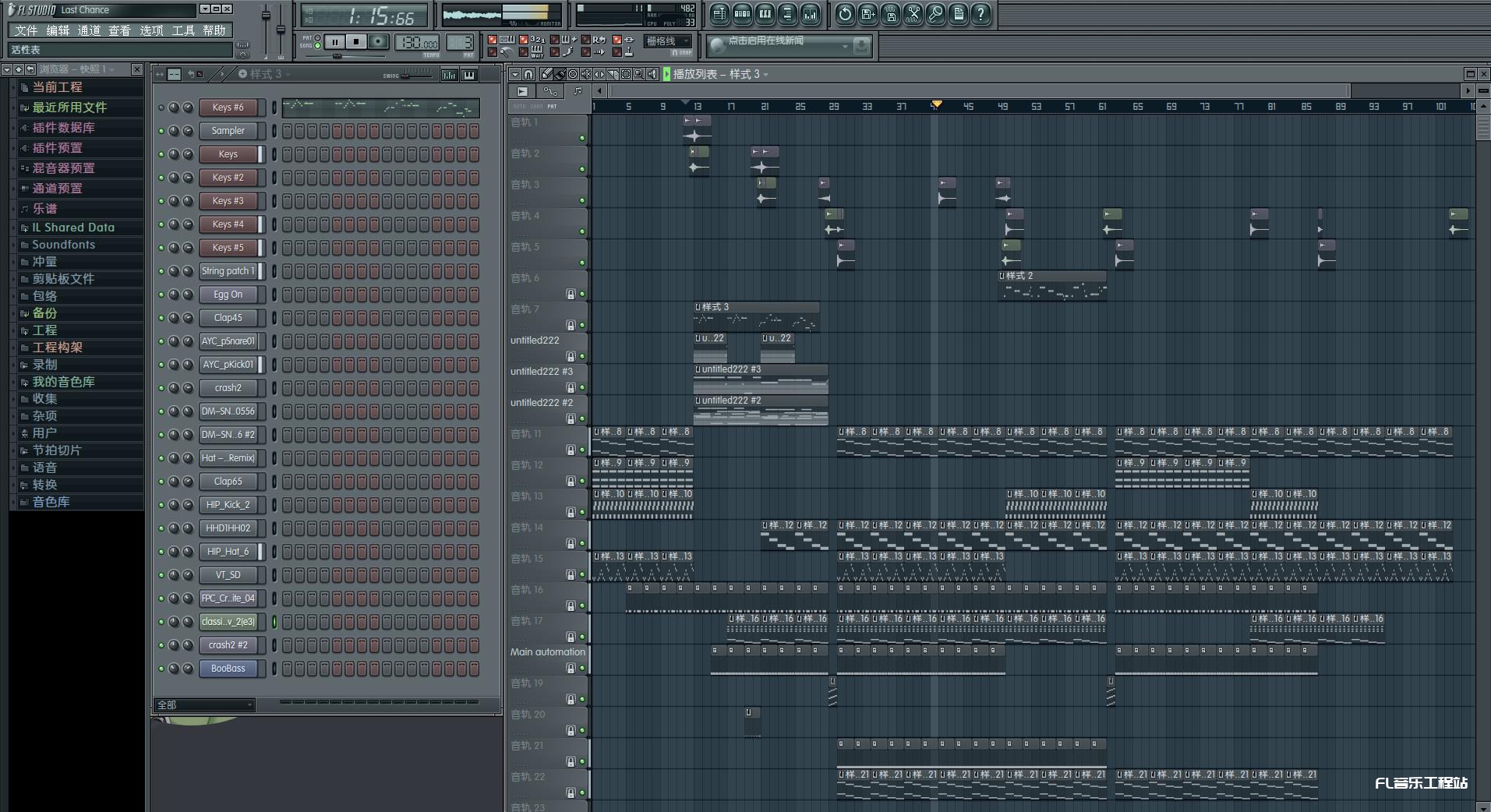Click the render to audio file icon

[x=890, y=13]
